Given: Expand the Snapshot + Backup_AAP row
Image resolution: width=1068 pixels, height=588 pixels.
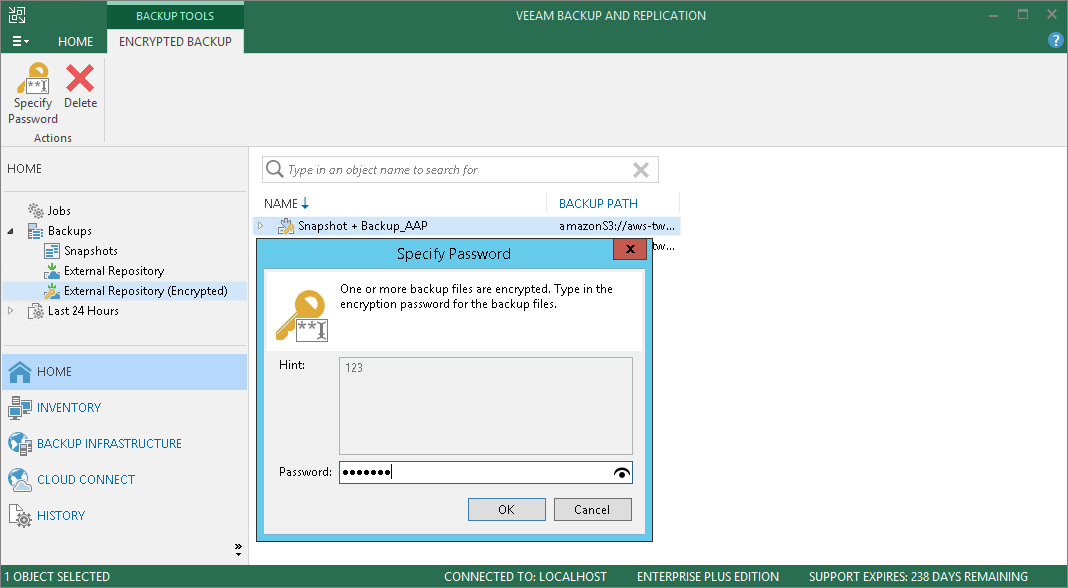Looking at the screenshot, I should (x=260, y=226).
